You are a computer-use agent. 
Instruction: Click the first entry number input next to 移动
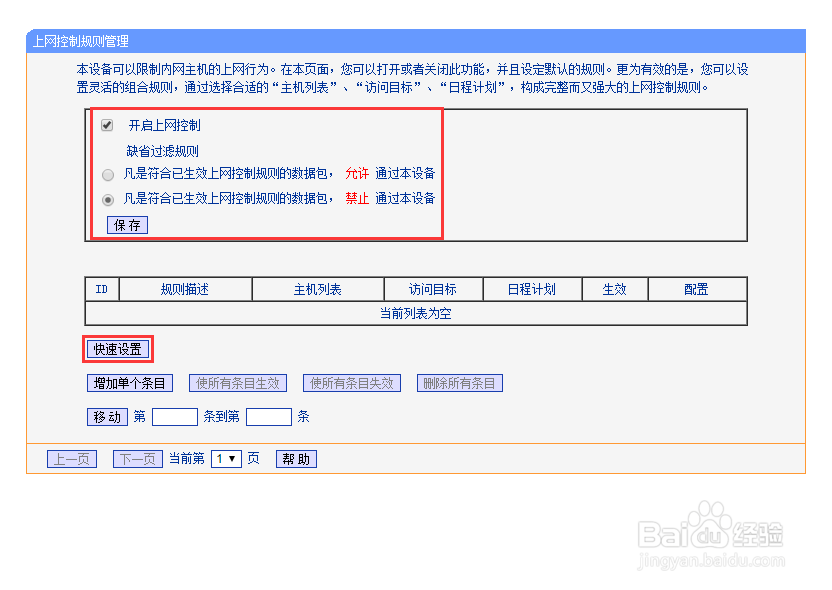174,416
